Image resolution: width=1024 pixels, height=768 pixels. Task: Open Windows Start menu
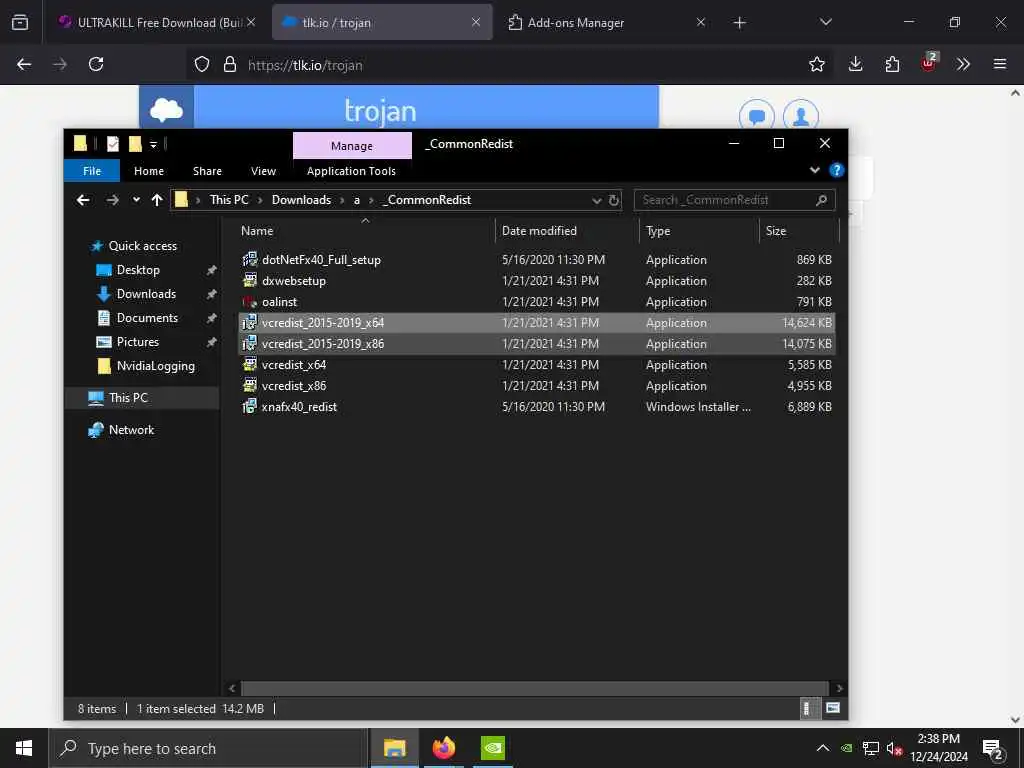(24, 748)
